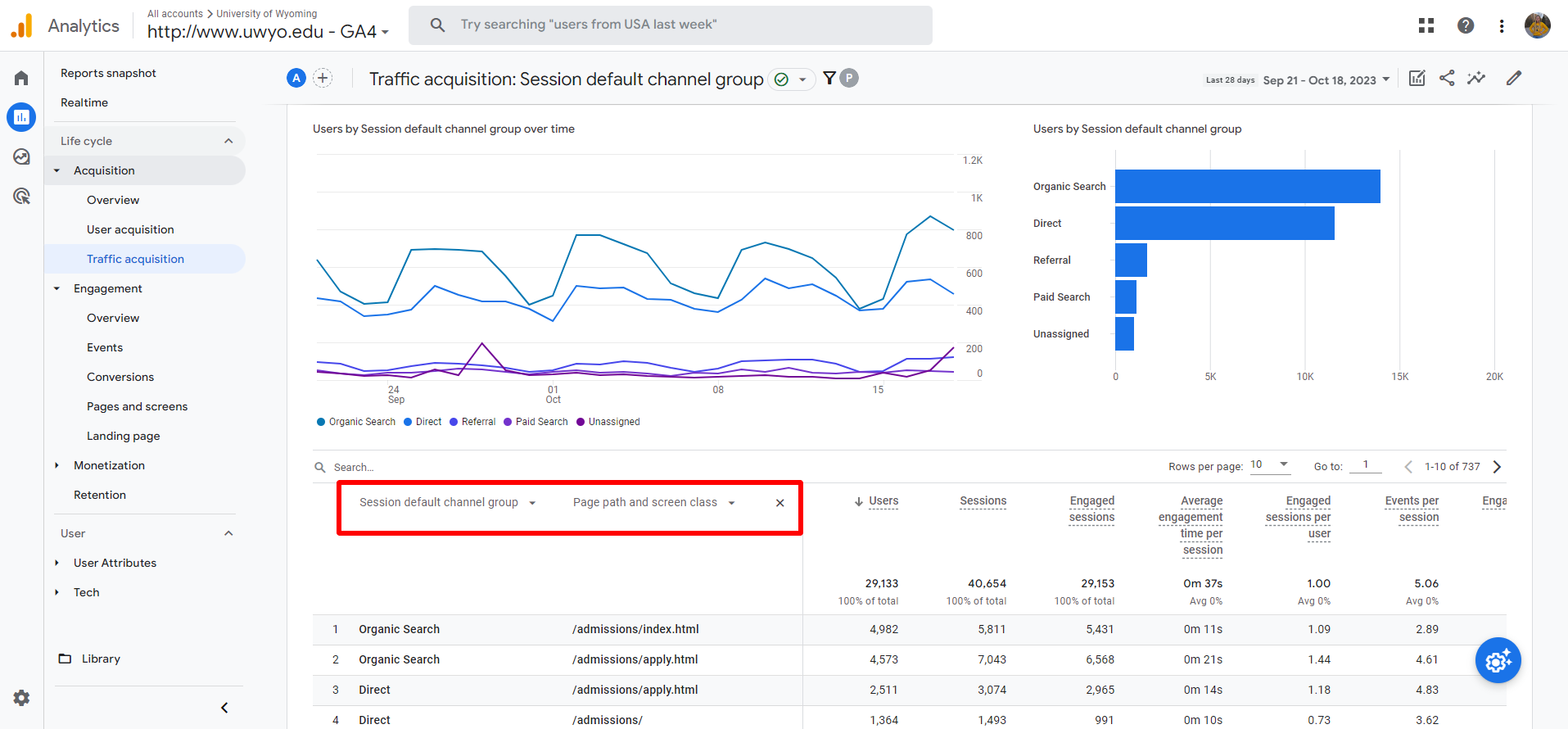The width and height of the screenshot is (1568, 729).
Task: Select the Reports icon in left rail
Action: [21, 117]
